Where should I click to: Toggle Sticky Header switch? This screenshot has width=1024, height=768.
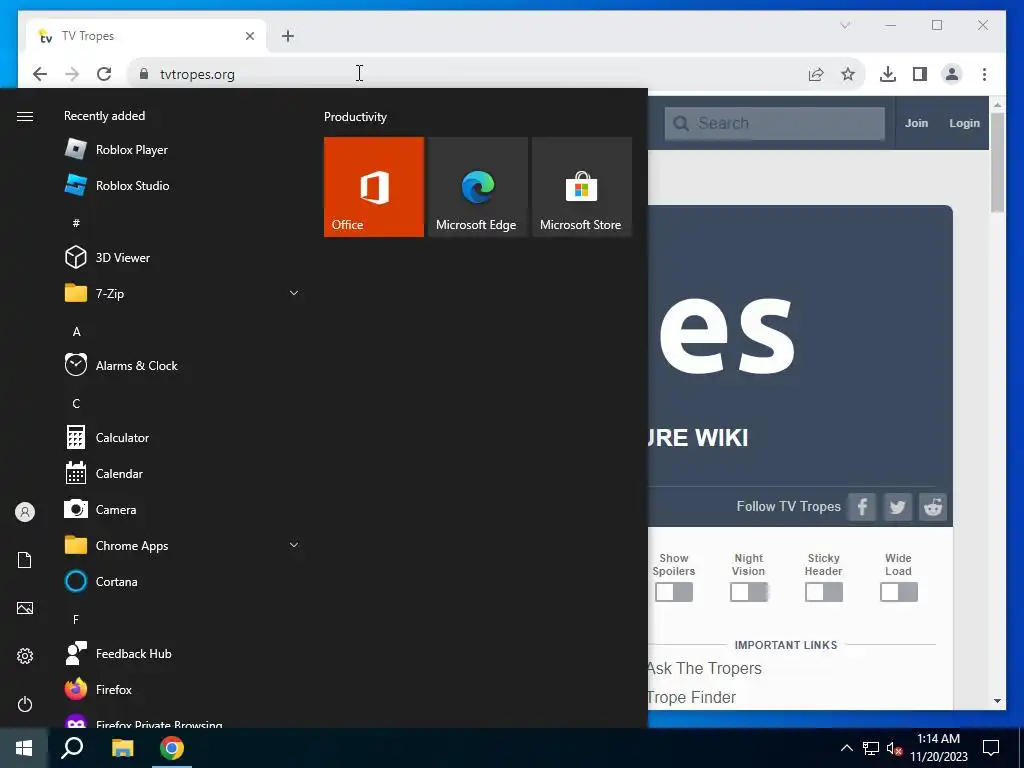[824, 592]
